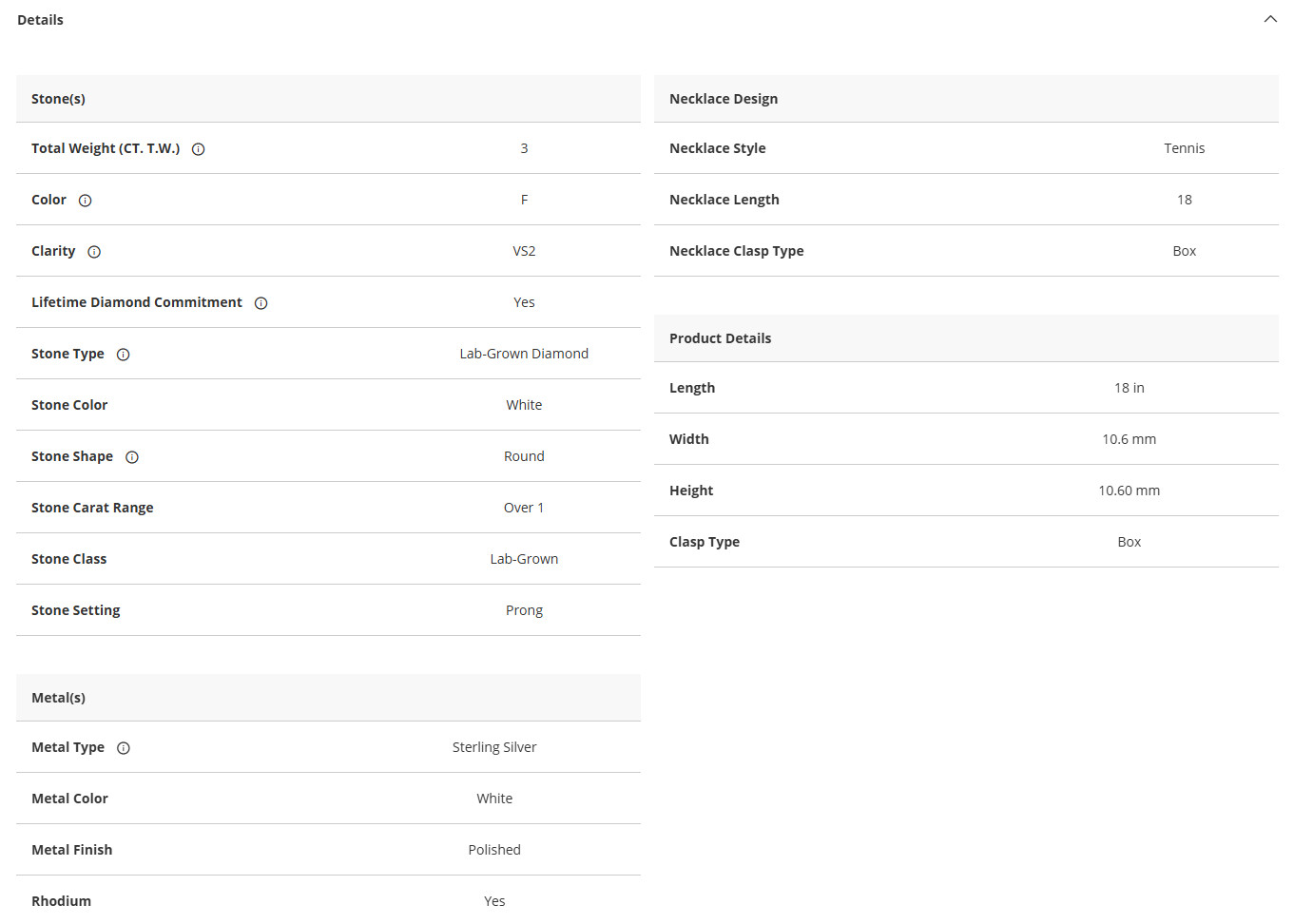Click info icon next to Total Weight
Image resolution: width=1294 pixels, height=924 pixels.
coord(198,149)
